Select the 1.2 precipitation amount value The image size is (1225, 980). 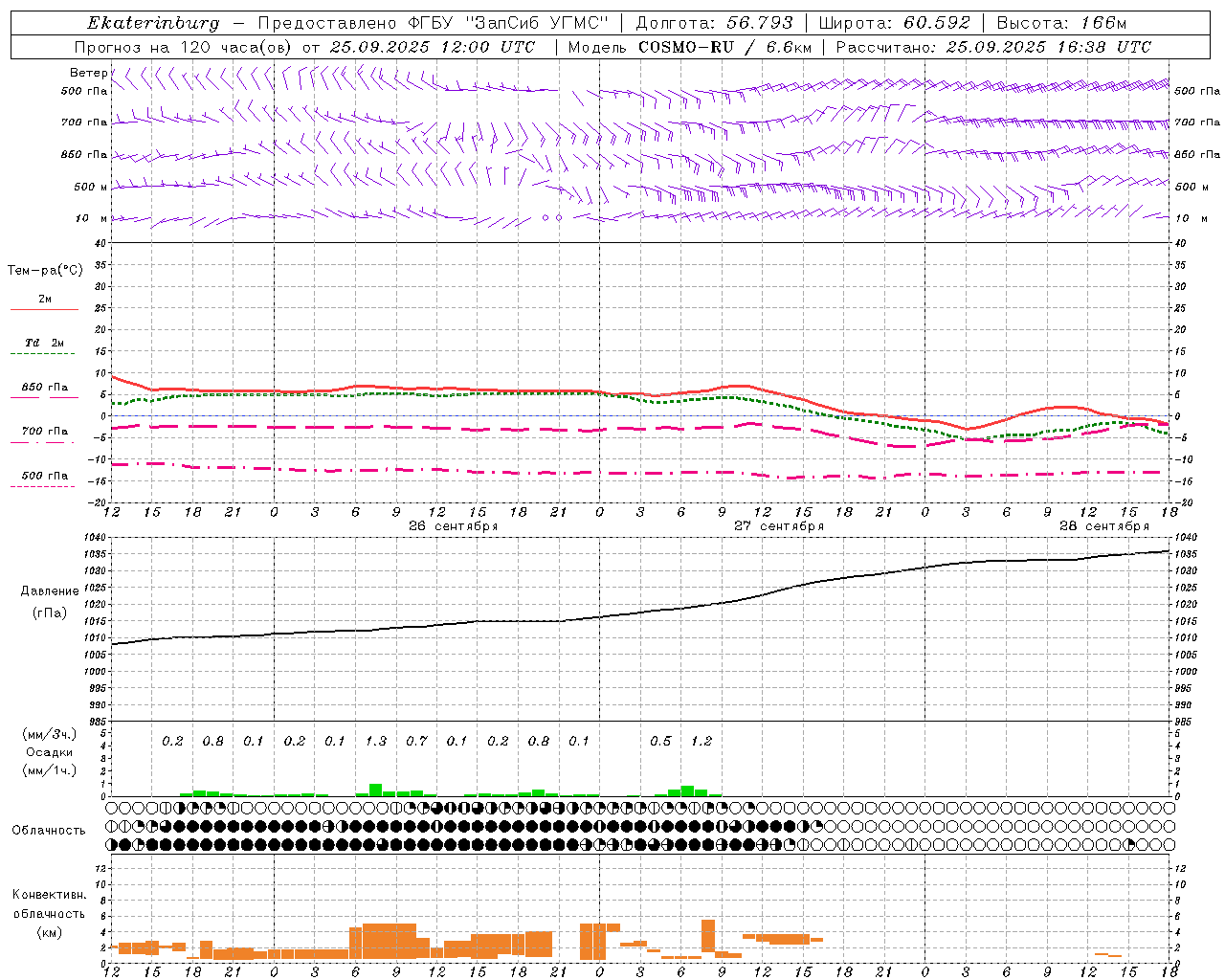[702, 741]
